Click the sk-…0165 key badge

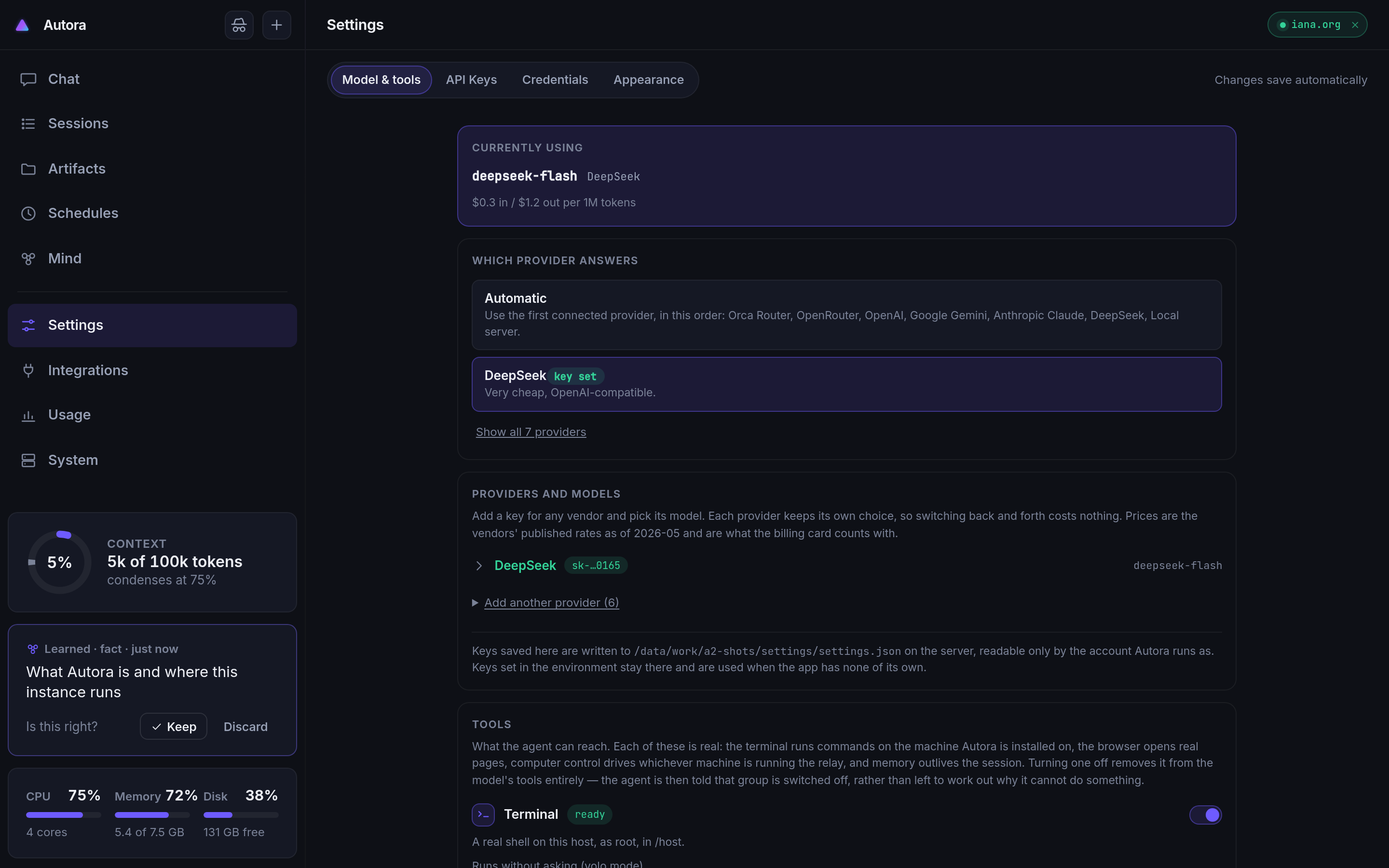click(596, 566)
